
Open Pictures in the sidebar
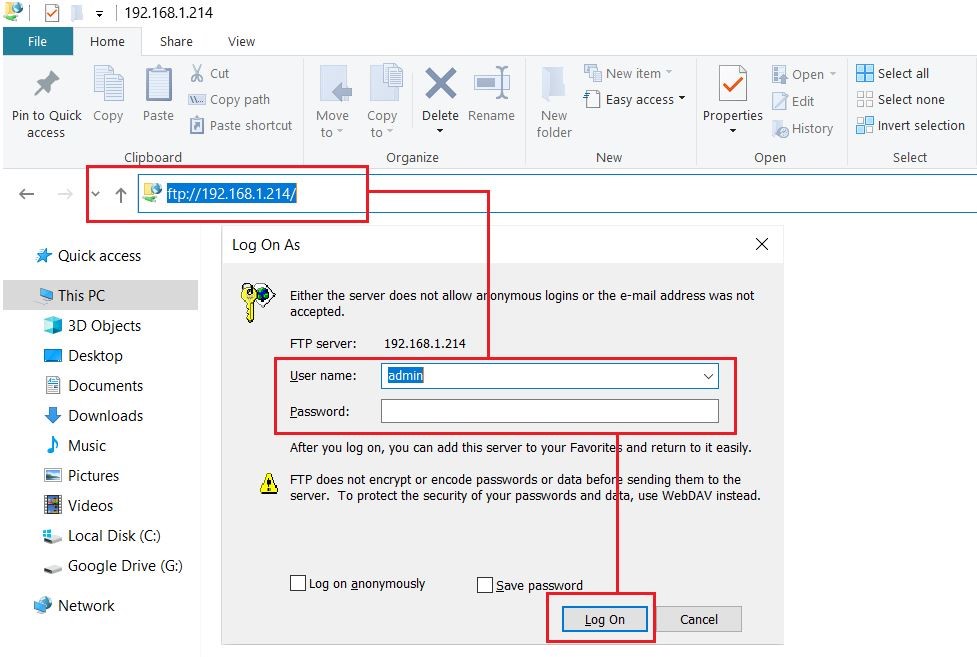[x=82, y=475]
